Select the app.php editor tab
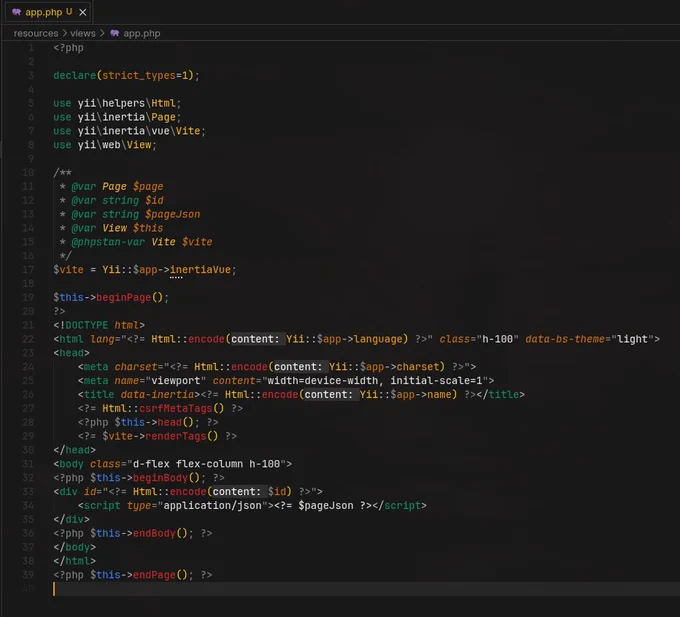The width and height of the screenshot is (680, 617). [x=48, y=12]
